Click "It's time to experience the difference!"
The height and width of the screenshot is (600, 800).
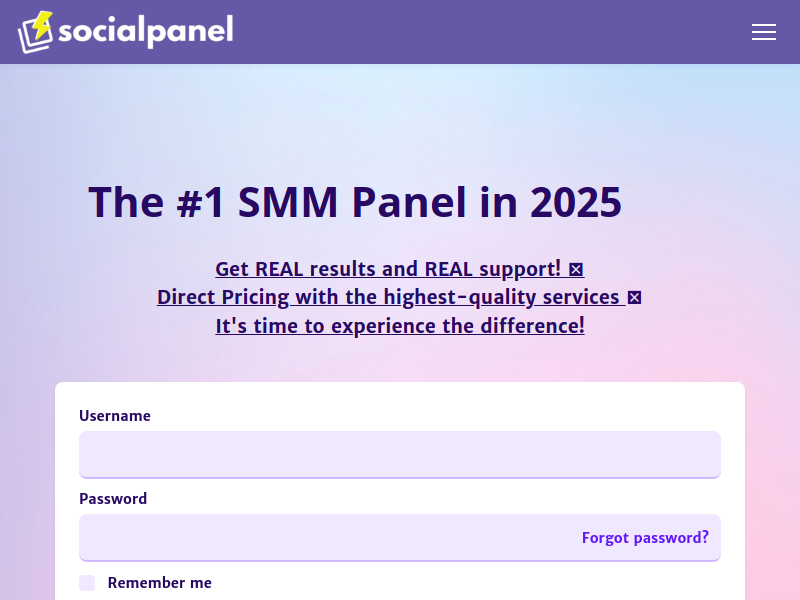click(x=400, y=325)
